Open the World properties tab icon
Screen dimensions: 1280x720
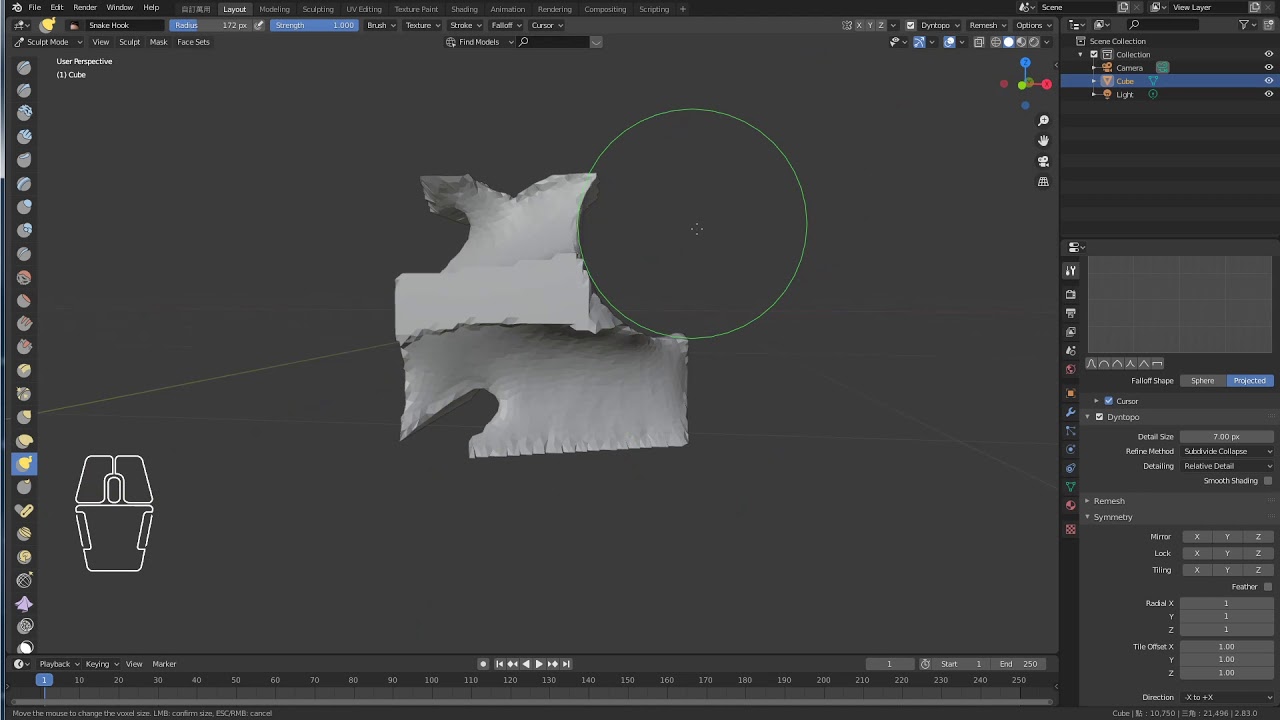click(1070, 370)
